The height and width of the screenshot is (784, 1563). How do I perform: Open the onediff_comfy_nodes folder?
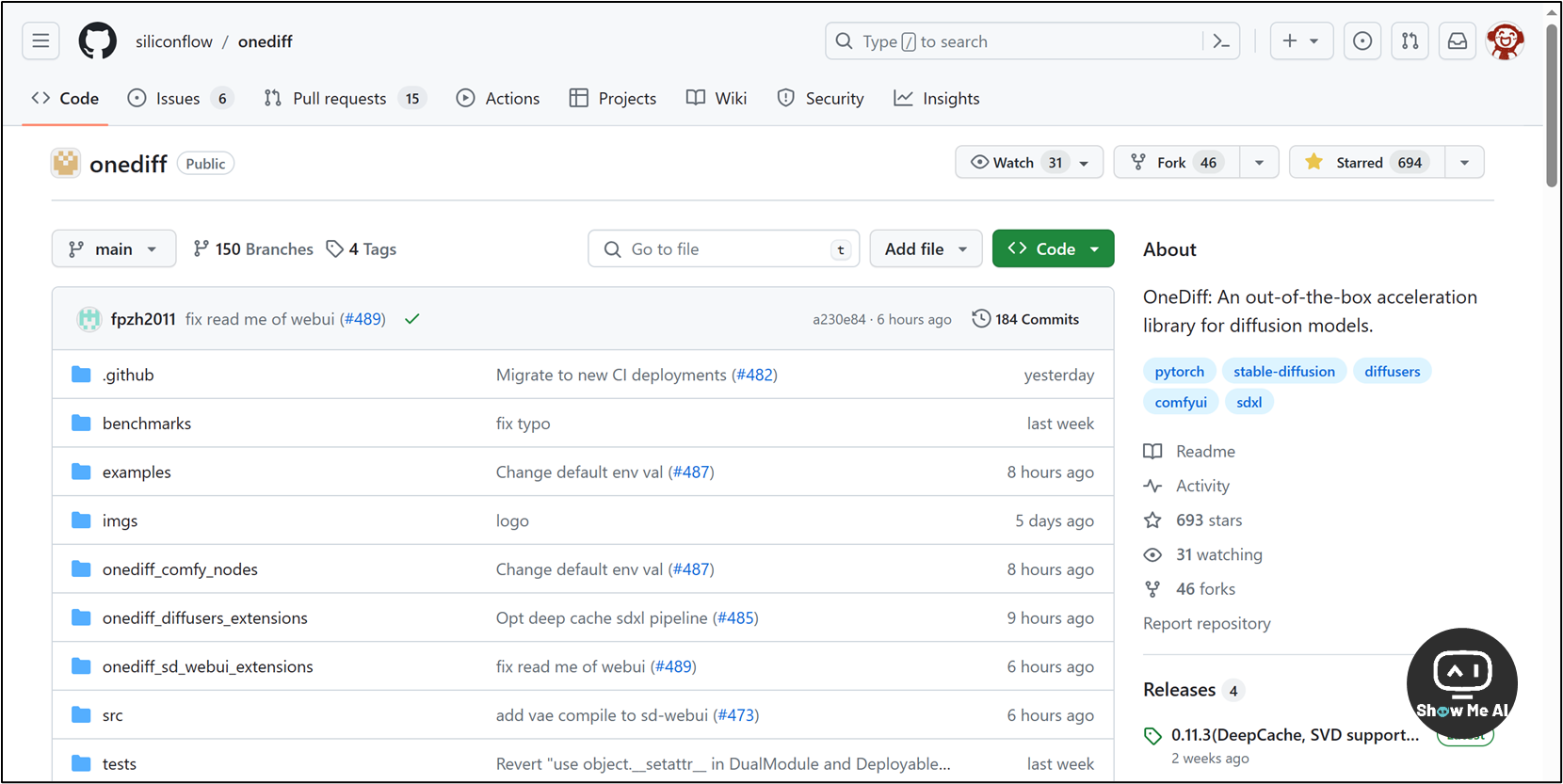(180, 569)
